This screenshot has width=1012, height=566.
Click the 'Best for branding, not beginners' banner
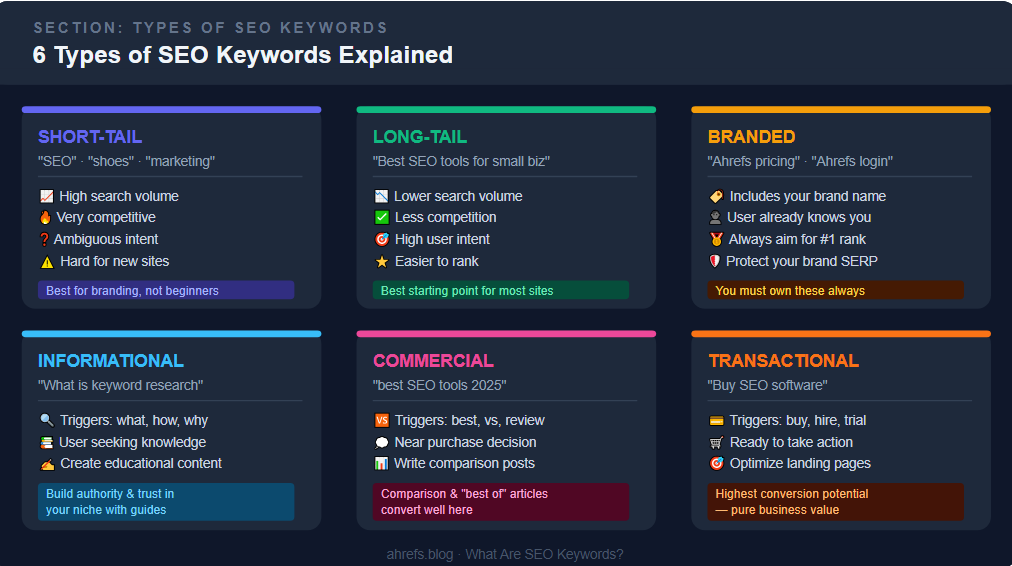coord(166,290)
